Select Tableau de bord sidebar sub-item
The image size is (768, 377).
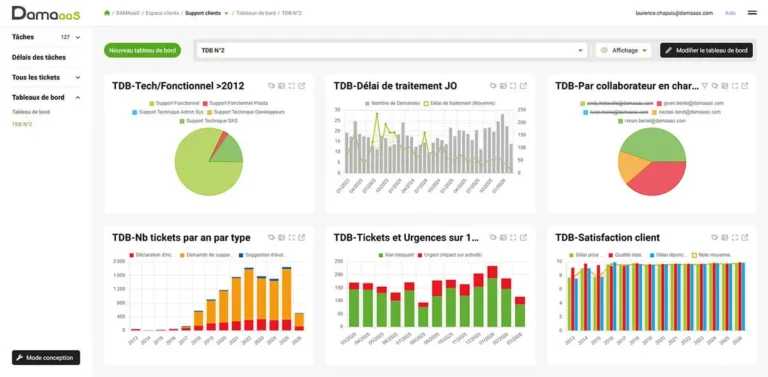click(x=31, y=112)
